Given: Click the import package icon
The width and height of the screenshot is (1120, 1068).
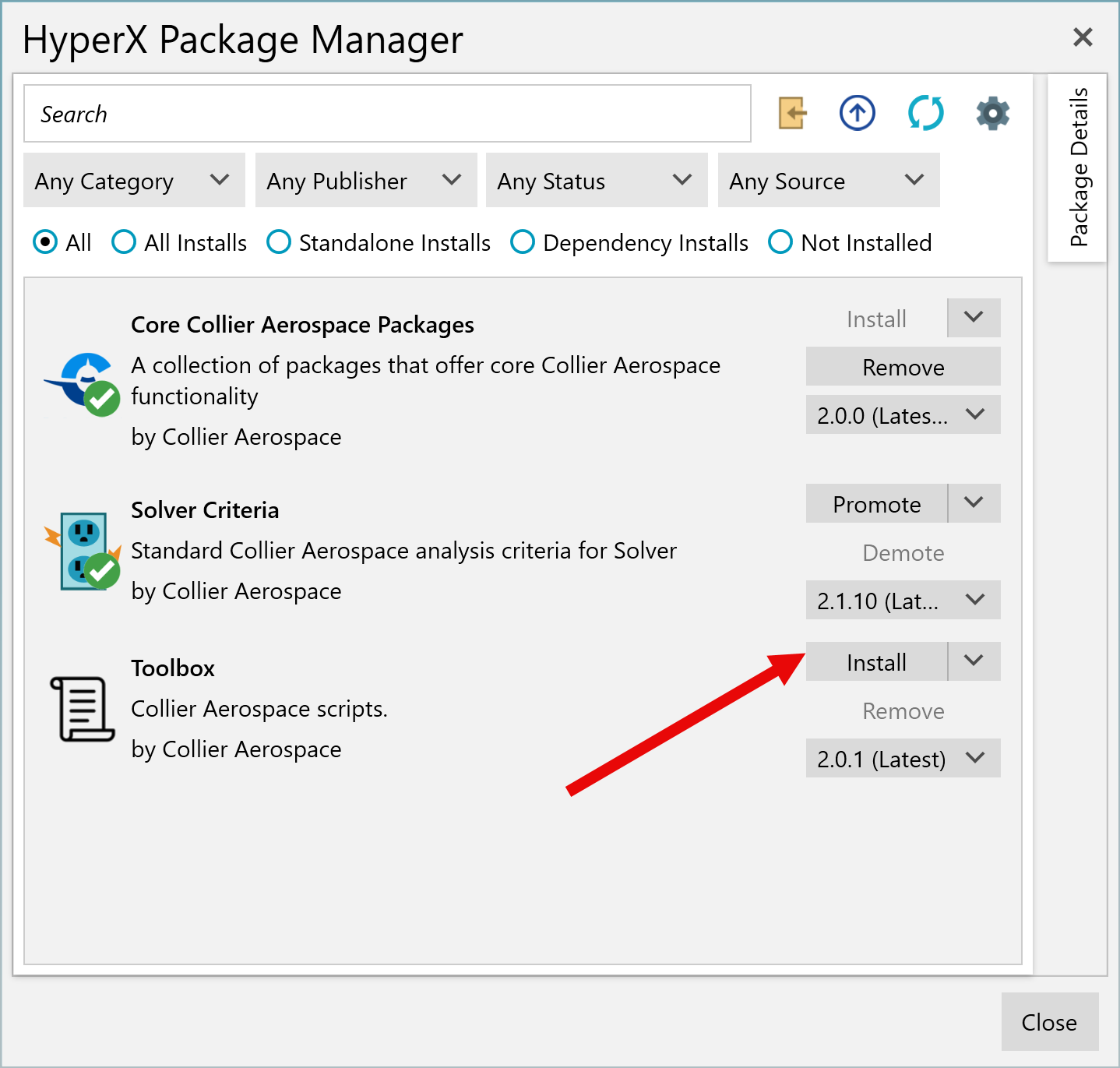Looking at the screenshot, I should click(792, 114).
